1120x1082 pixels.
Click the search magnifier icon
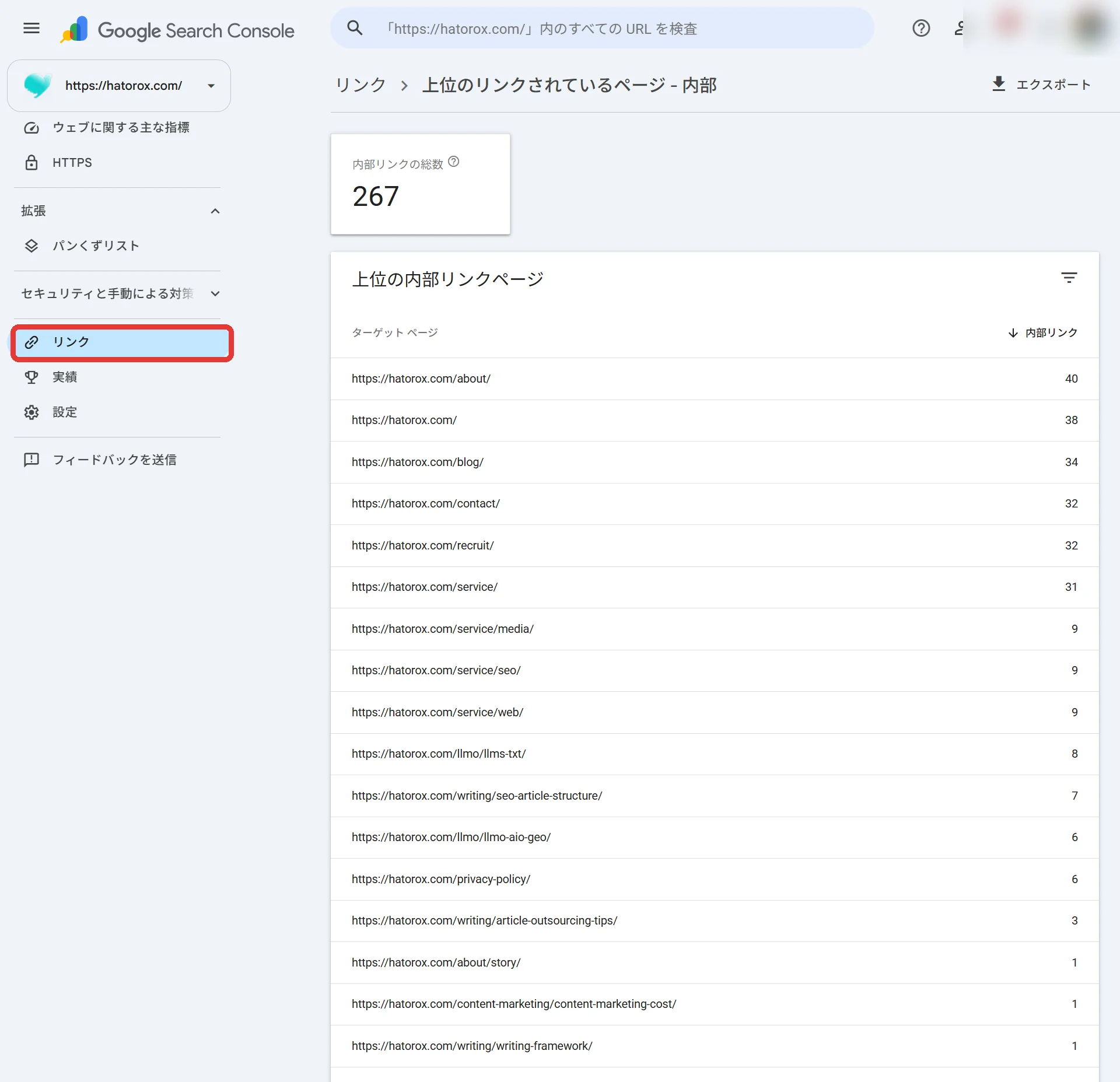coord(355,28)
